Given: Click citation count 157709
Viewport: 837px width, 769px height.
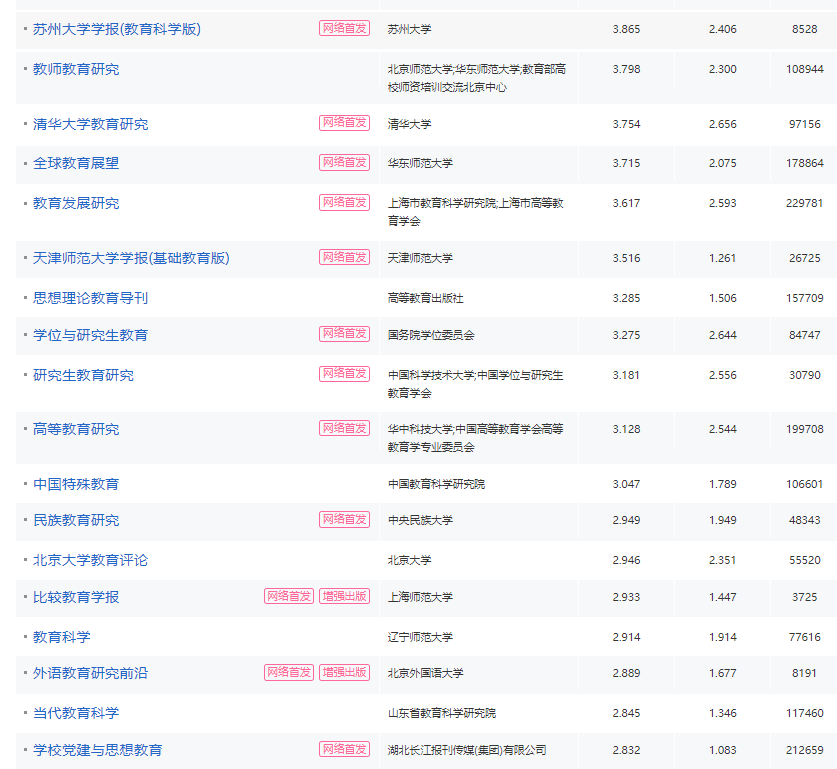Looking at the screenshot, I should point(804,298).
